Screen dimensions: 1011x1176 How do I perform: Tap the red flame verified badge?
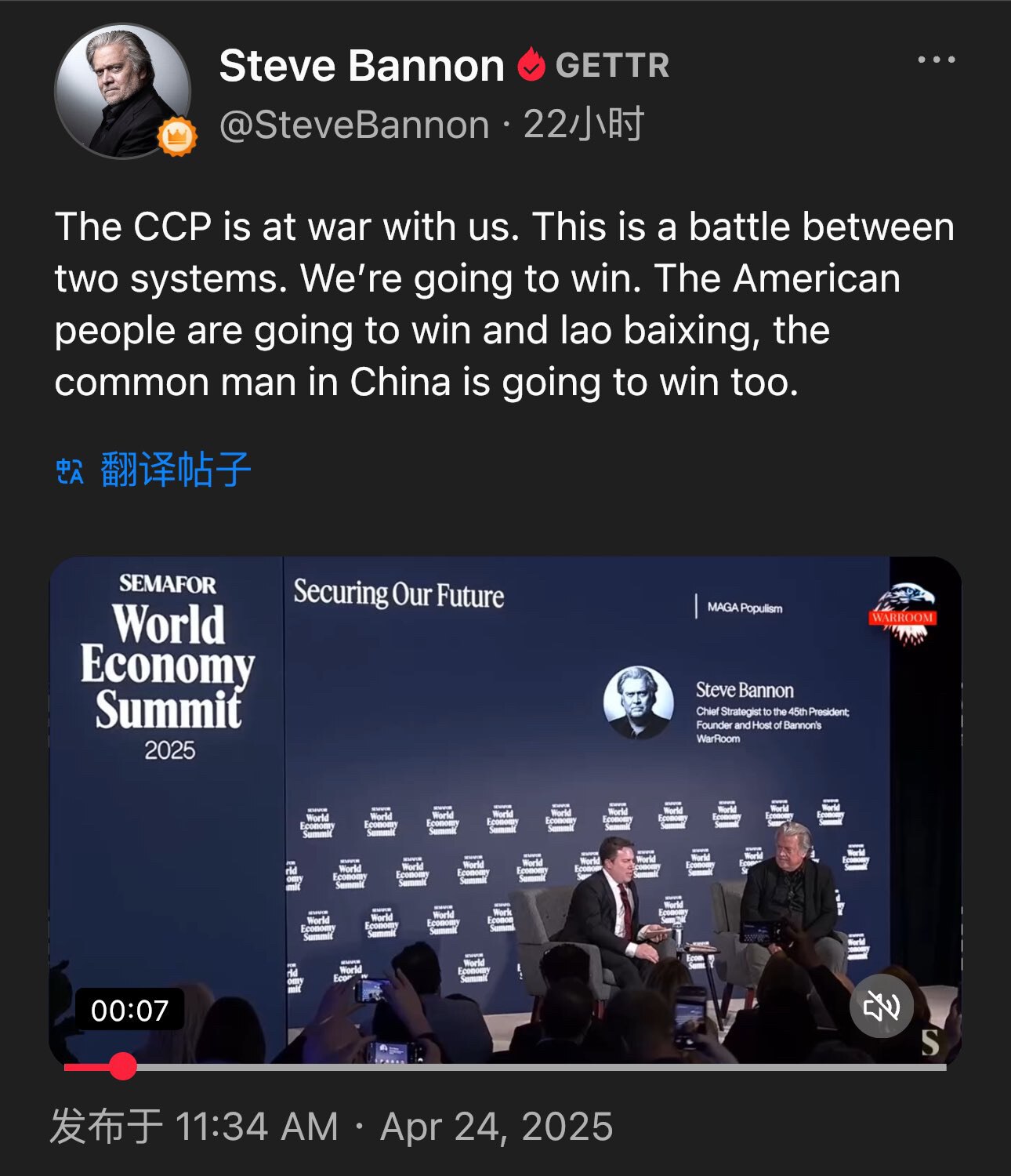531,64
